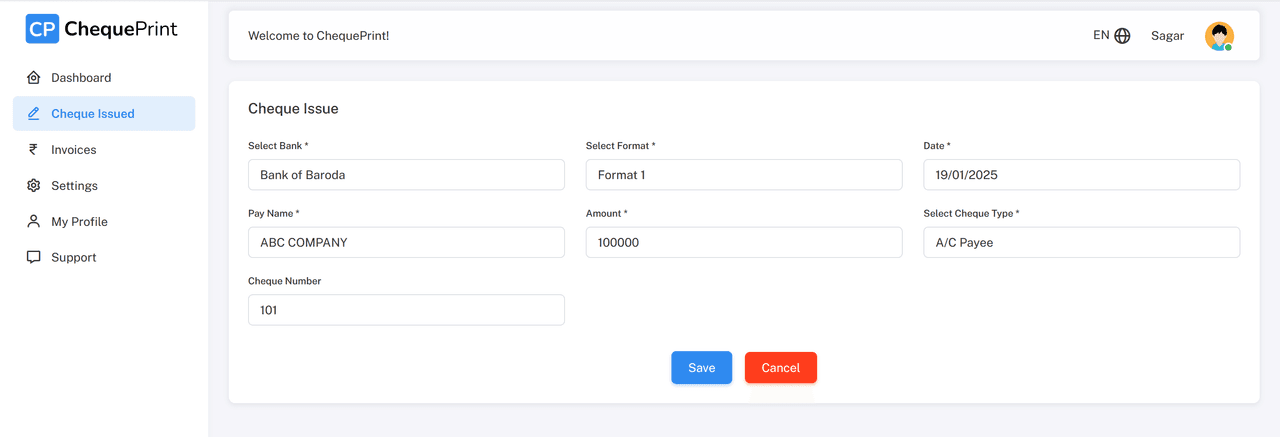Click the Cheque Number input field
1280x437 pixels.
coord(406,310)
